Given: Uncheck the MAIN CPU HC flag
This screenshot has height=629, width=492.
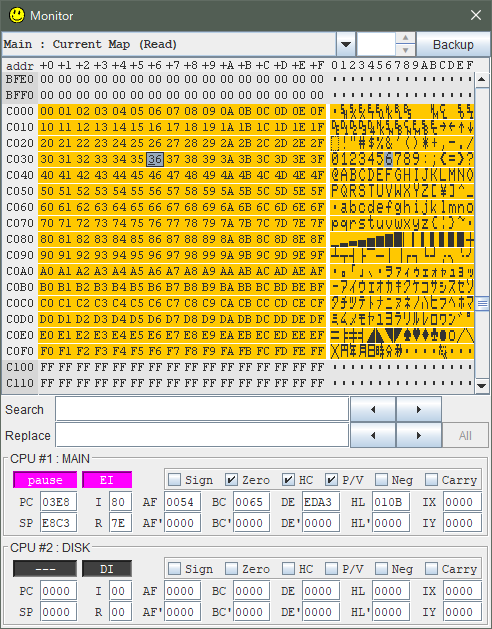Looking at the screenshot, I should tap(289, 479).
